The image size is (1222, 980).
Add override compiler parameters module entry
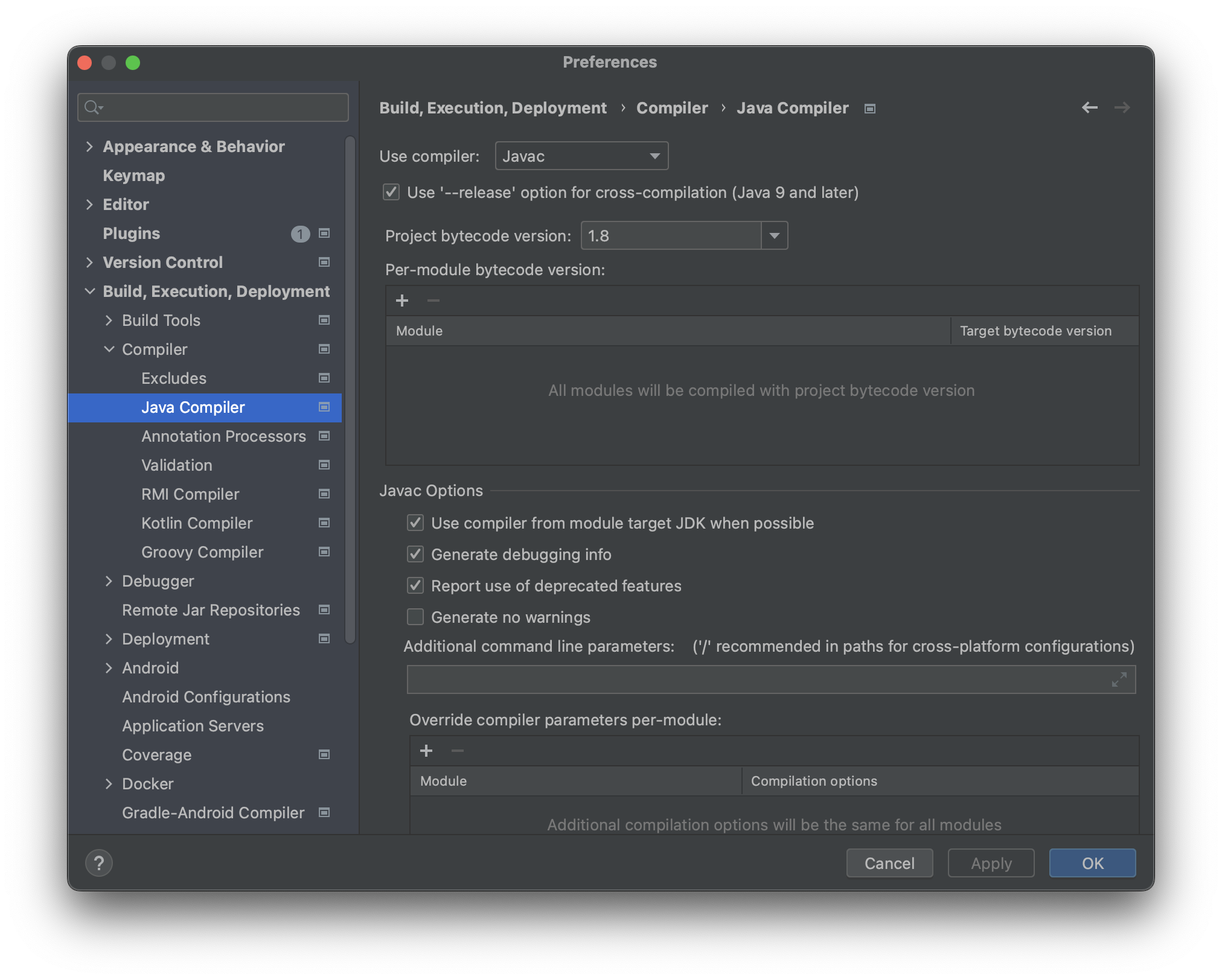(426, 751)
